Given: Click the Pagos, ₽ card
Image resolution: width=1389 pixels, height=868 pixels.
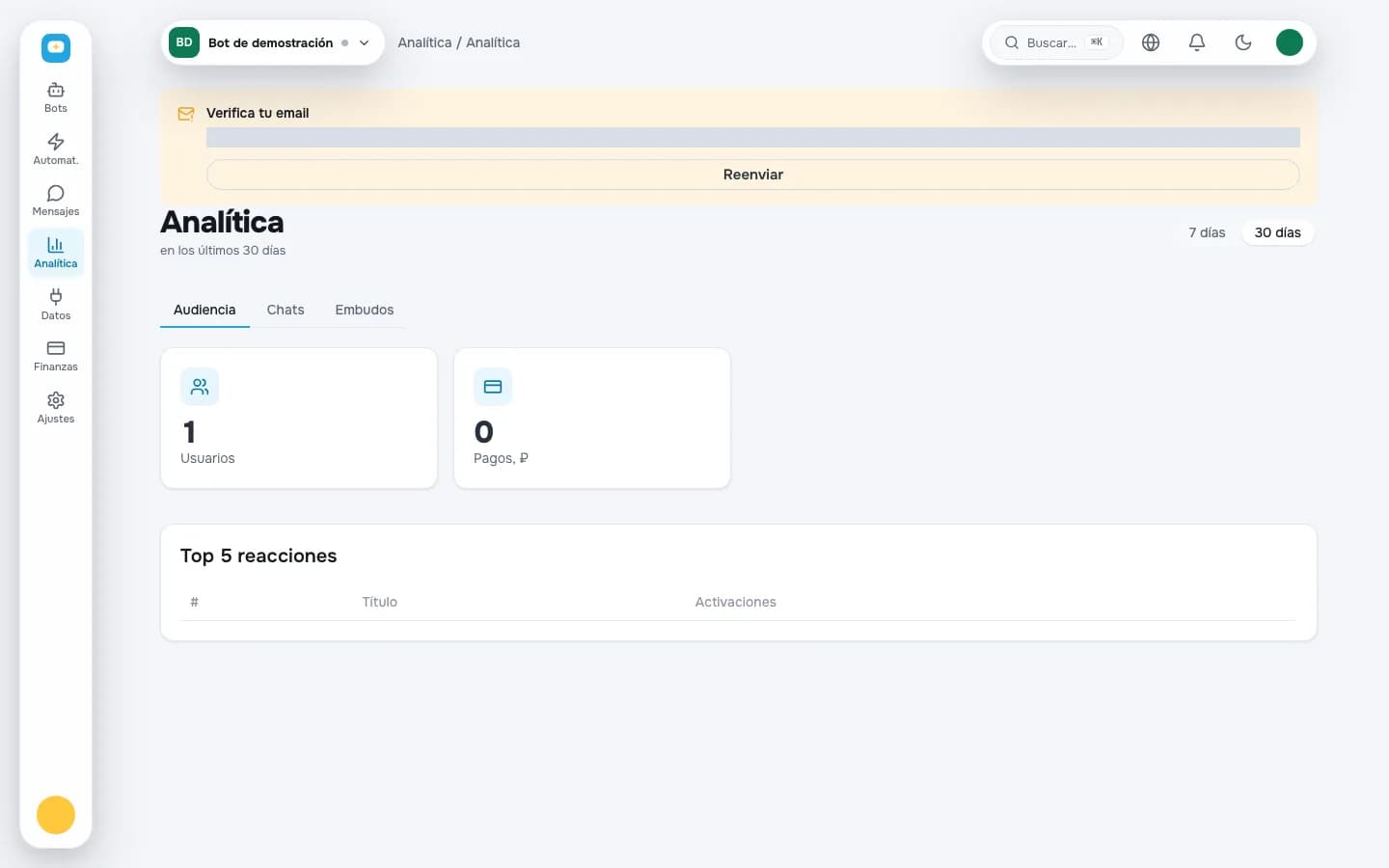Looking at the screenshot, I should [592, 418].
